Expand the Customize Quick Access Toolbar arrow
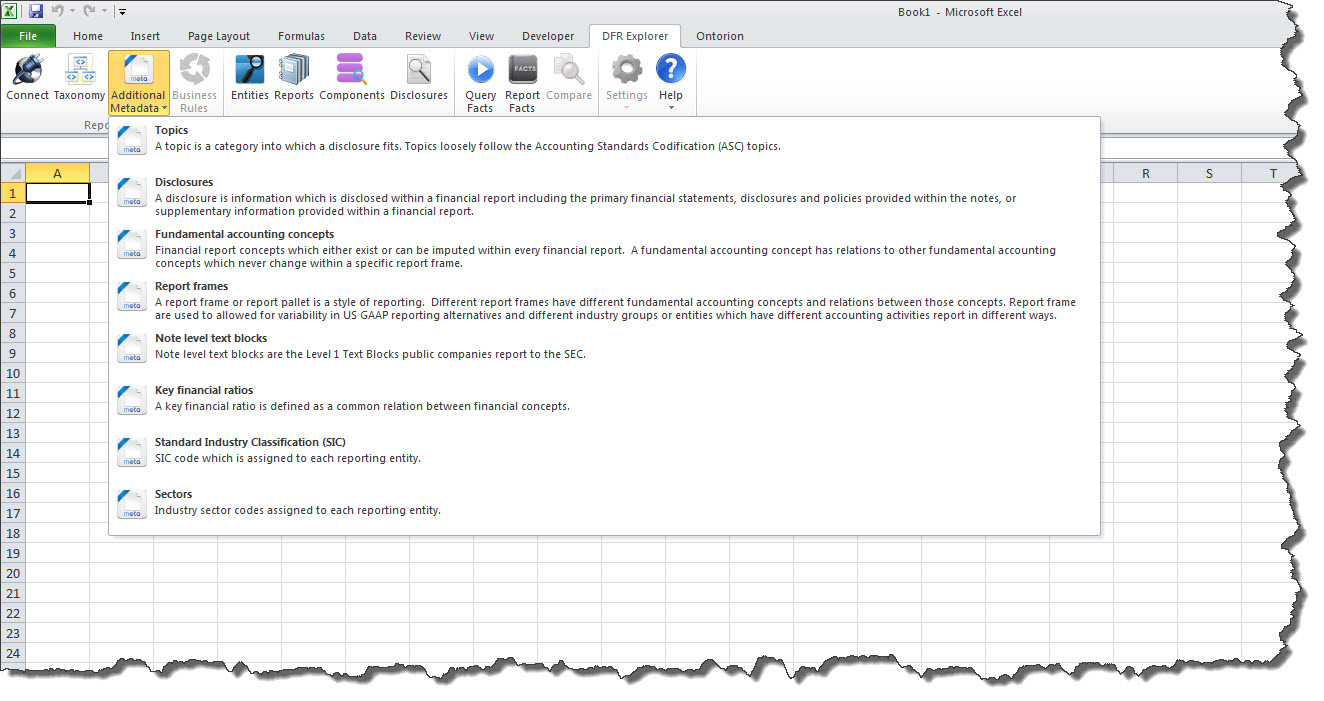Viewport: 1324px width, 701px height. pyautogui.click(x=122, y=12)
